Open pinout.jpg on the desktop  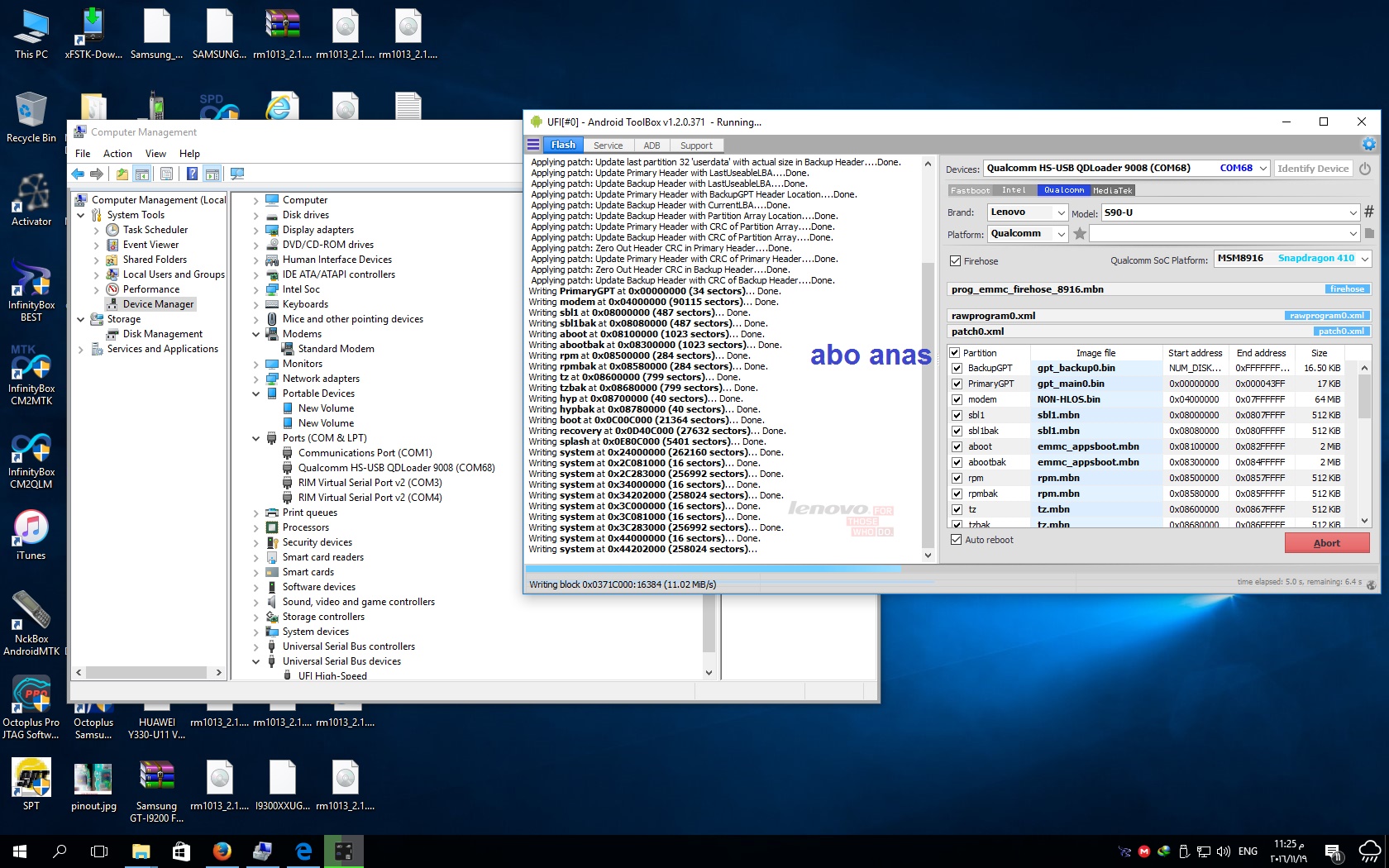pos(93,786)
